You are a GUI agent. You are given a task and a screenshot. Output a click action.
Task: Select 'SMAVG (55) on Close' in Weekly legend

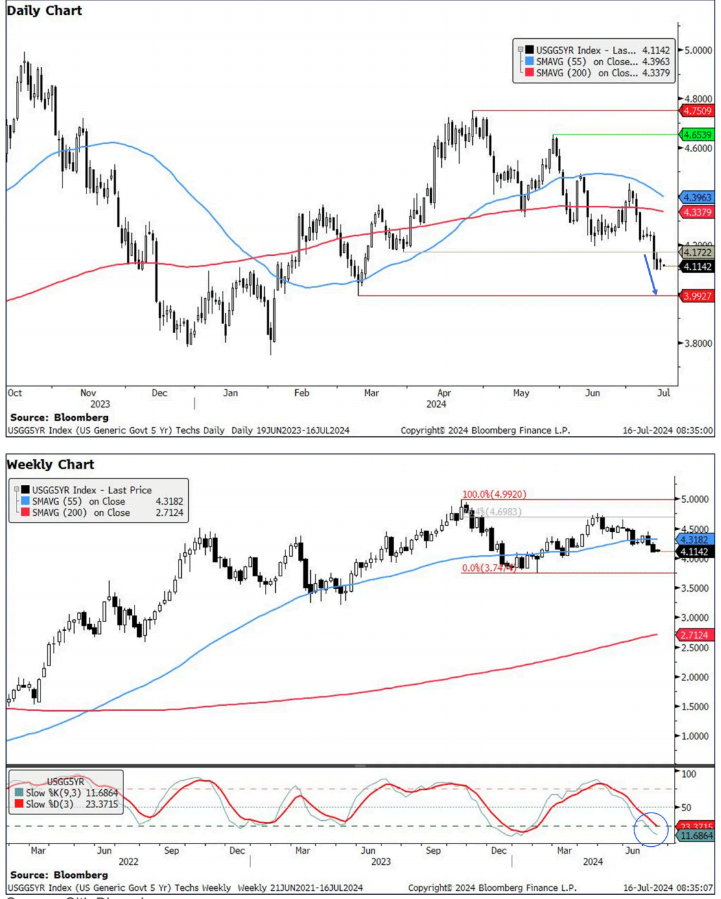(x=79, y=501)
